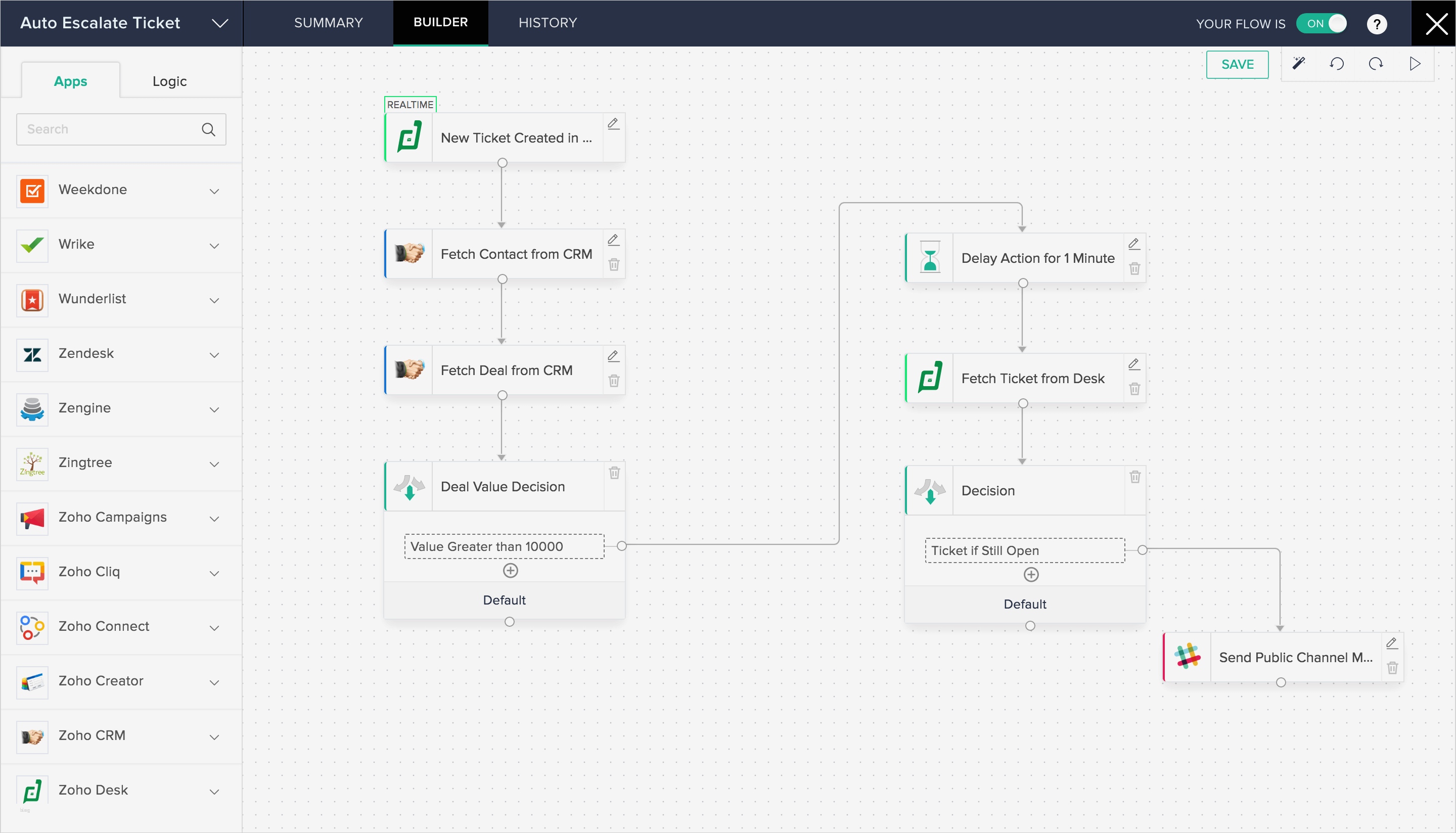Viewport: 1456px width, 833px height.
Task: Add branch under Value Greater than 10000
Action: click(x=510, y=570)
